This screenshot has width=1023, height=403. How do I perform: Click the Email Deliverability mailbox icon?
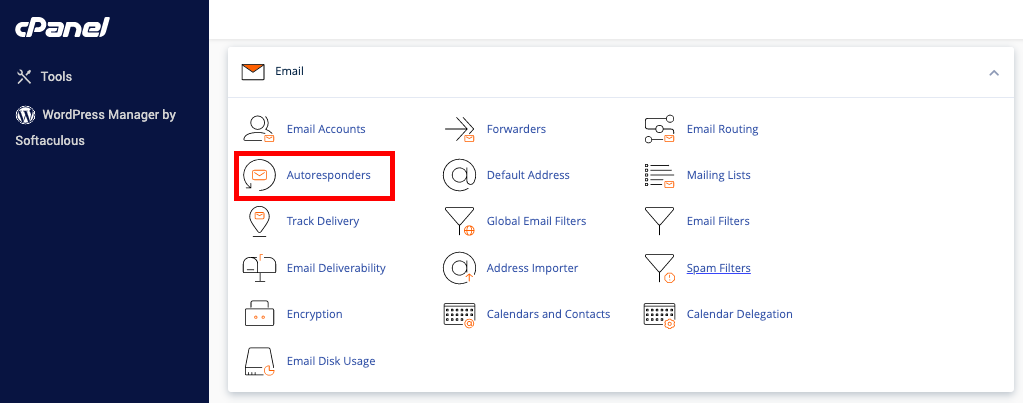pyautogui.click(x=259, y=268)
